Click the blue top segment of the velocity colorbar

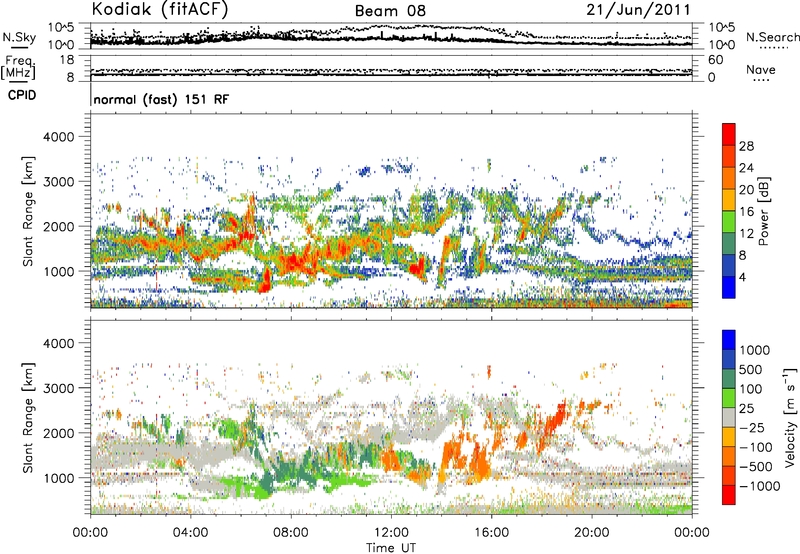pos(729,340)
